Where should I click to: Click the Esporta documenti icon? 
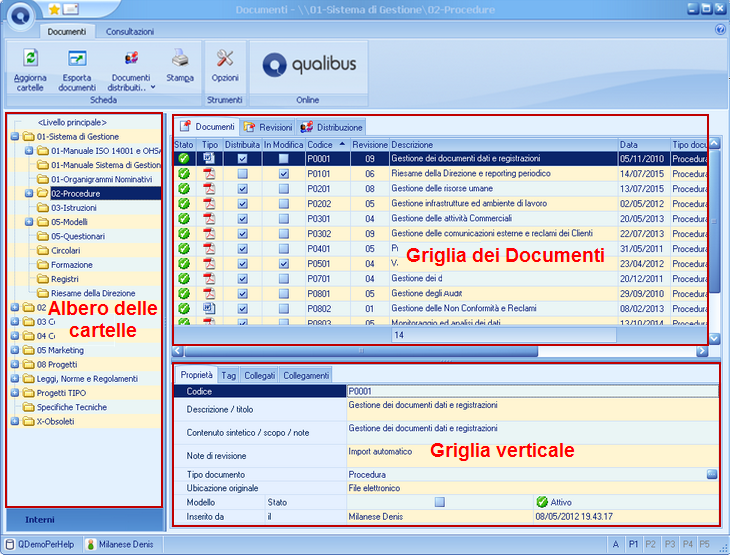coord(77,58)
